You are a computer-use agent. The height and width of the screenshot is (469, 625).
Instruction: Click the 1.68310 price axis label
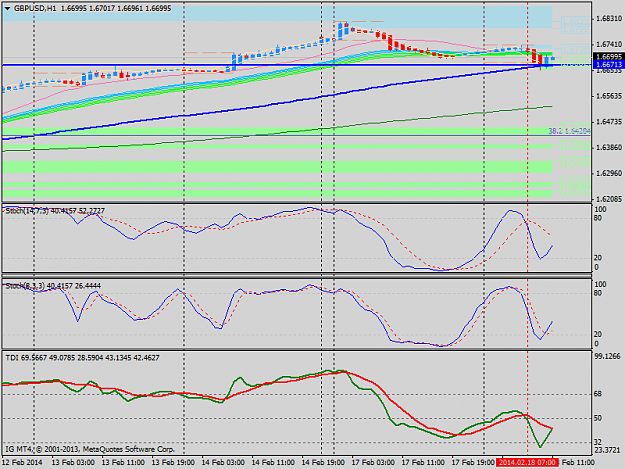[608, 19]
